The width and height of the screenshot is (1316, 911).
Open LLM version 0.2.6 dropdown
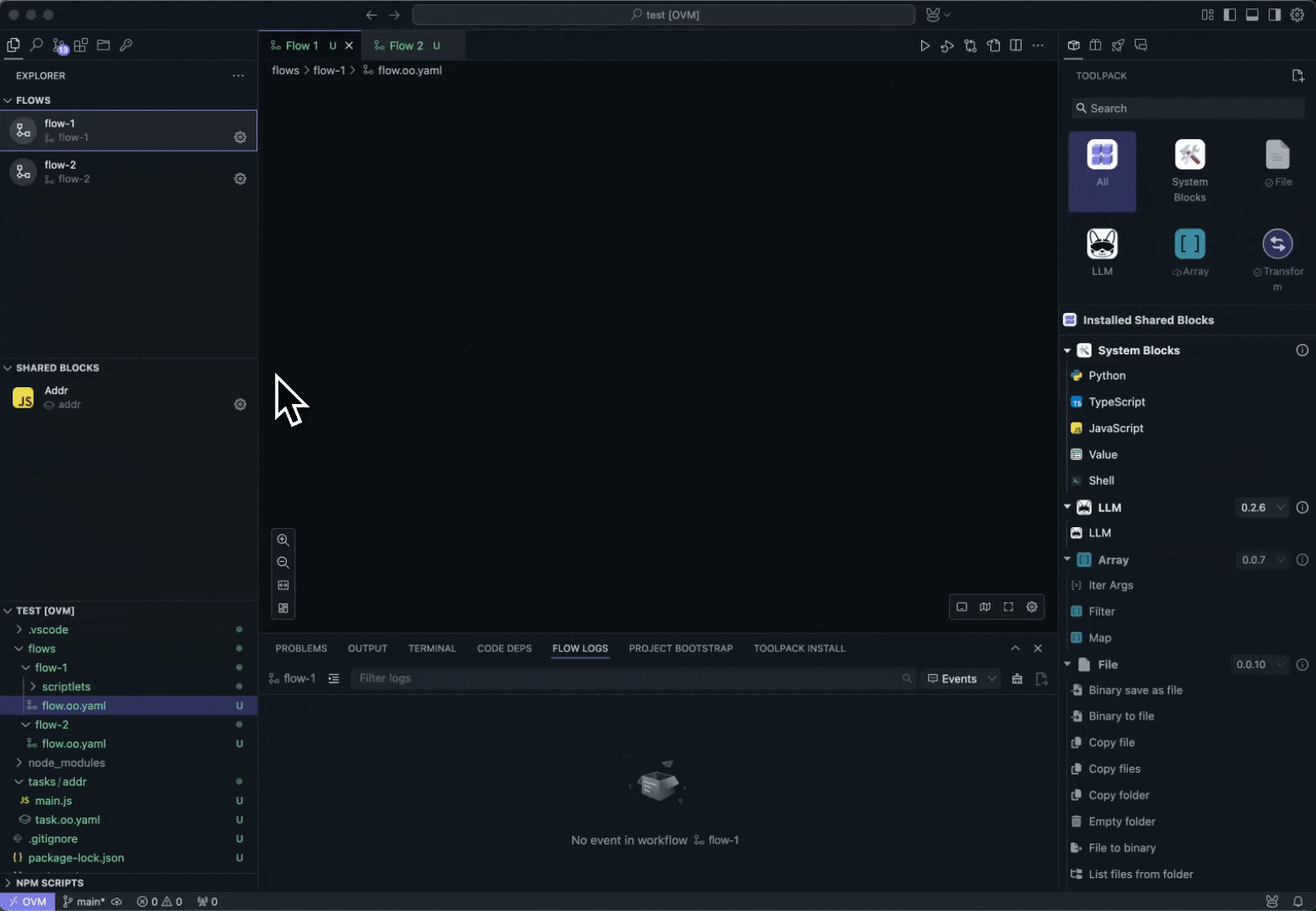coord(1262,507)
